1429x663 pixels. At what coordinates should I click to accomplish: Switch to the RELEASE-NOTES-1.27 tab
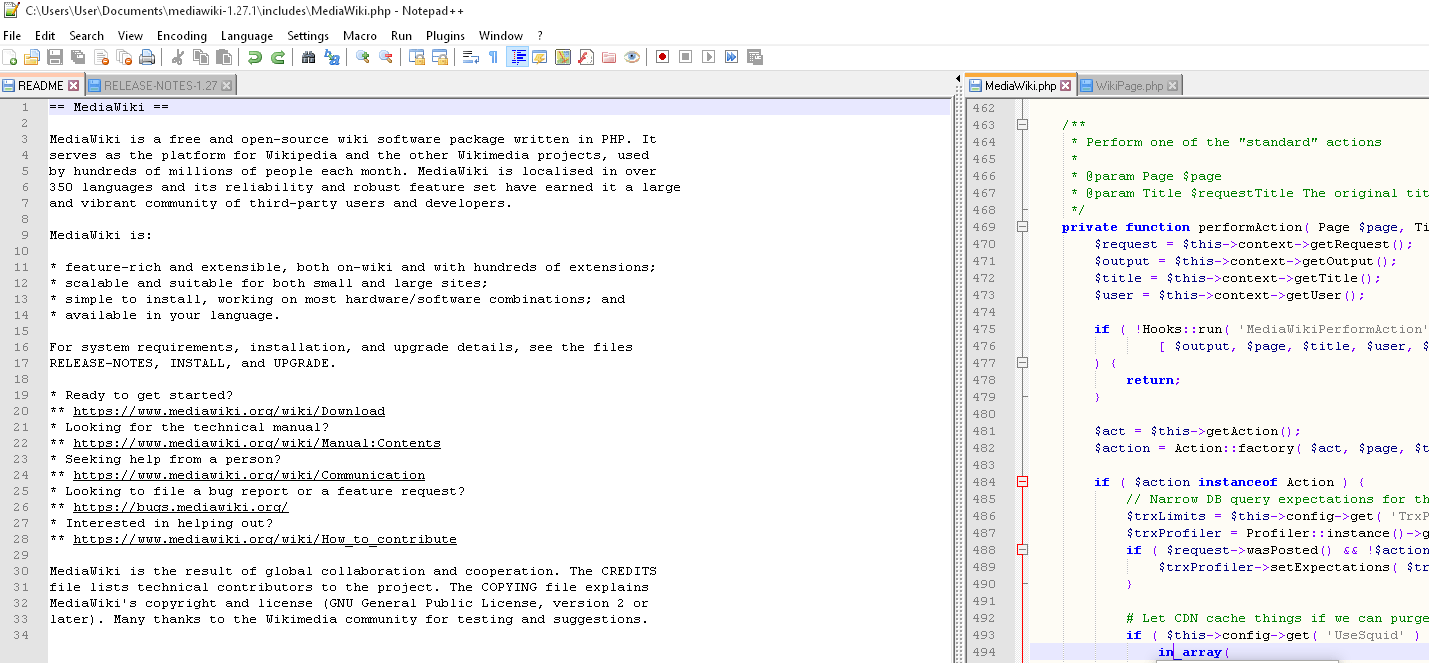tap(160, 86)
